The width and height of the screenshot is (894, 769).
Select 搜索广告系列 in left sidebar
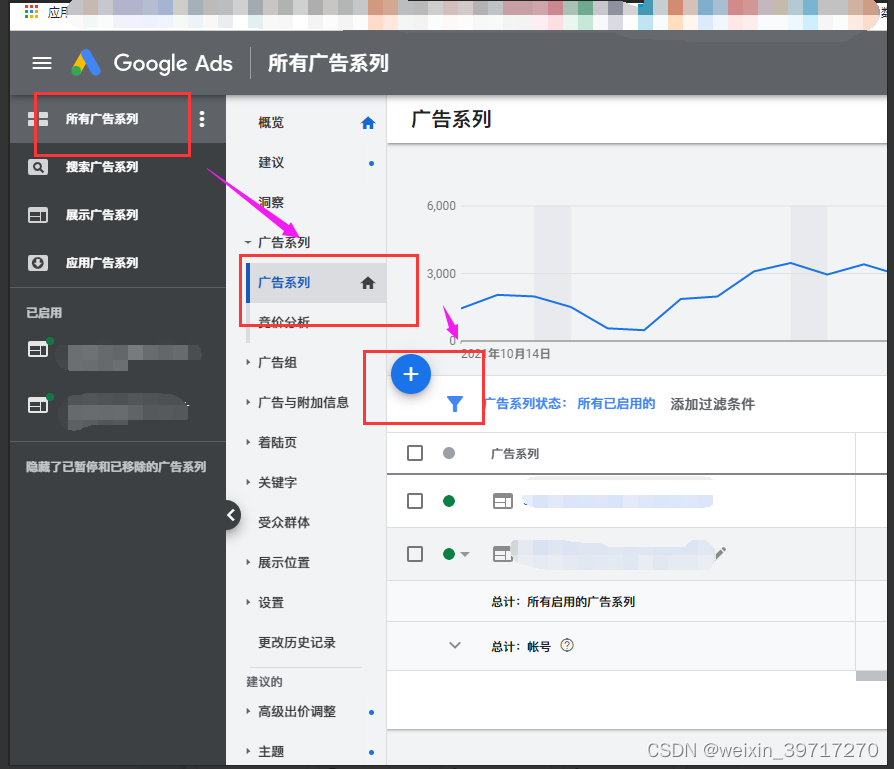point(101,167)
